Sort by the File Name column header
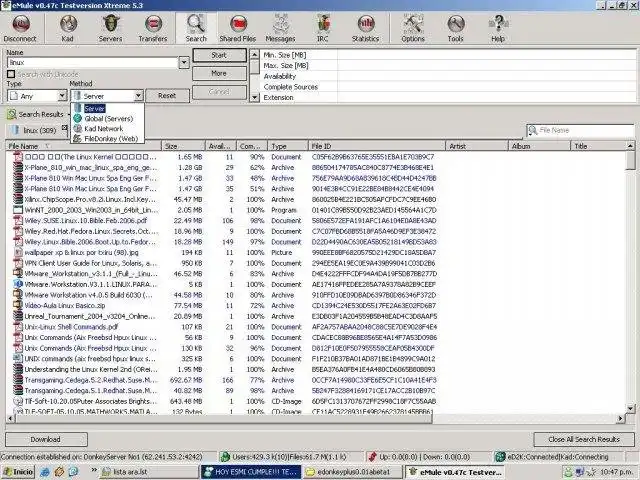 (x=83, y=146)
